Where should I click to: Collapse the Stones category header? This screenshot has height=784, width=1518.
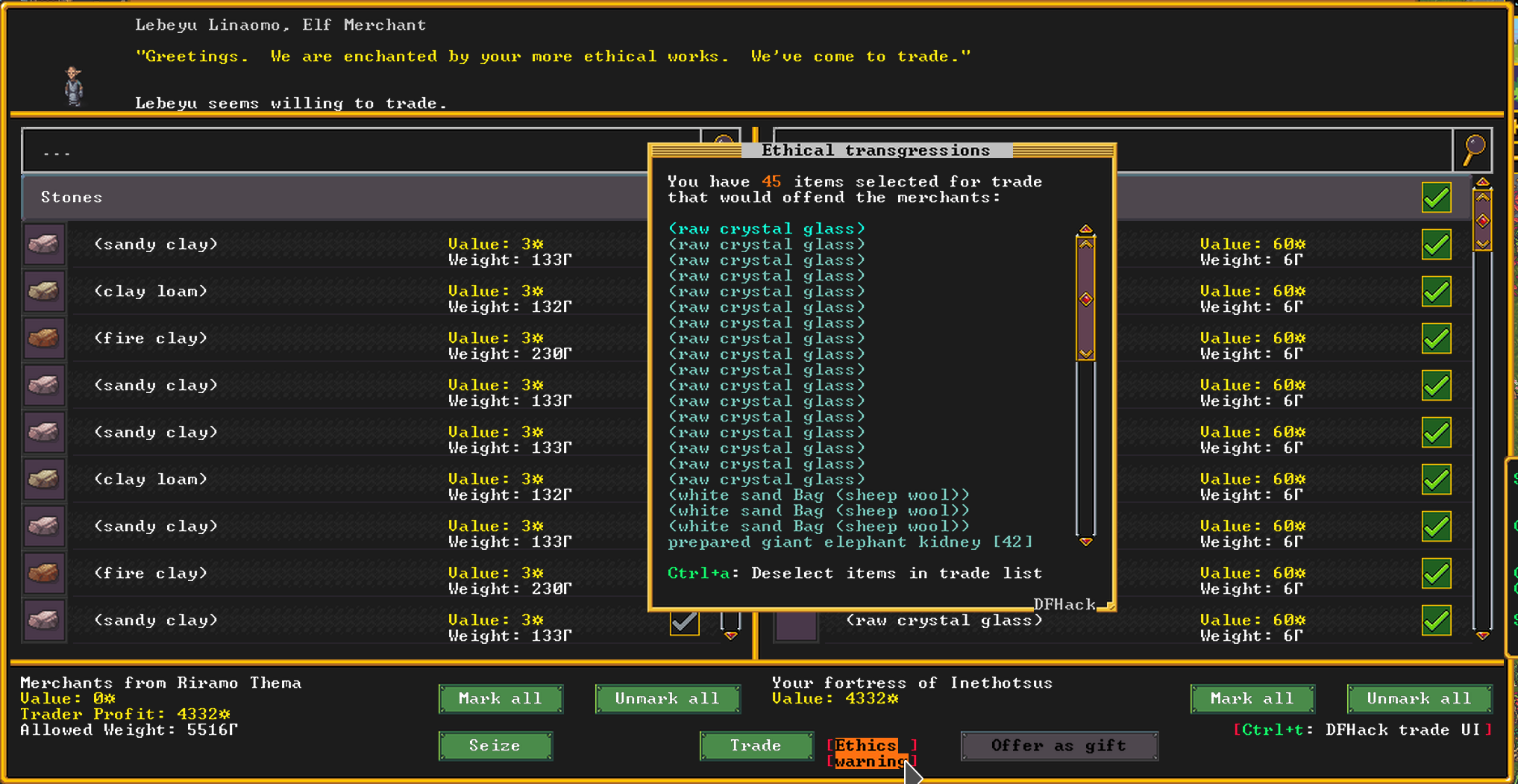pyautogui.click(x=72, y=197)
